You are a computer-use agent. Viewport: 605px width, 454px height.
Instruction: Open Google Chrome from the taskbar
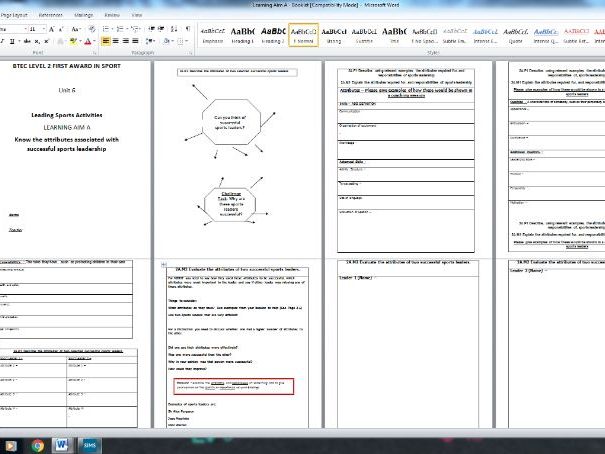[38, 446]
